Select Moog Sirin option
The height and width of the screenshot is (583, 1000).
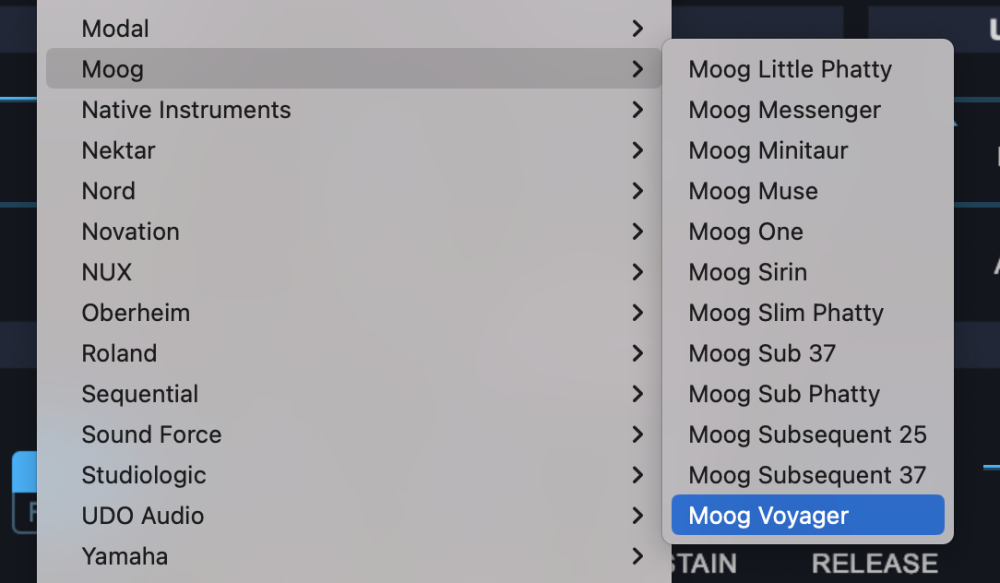point(747,272)
